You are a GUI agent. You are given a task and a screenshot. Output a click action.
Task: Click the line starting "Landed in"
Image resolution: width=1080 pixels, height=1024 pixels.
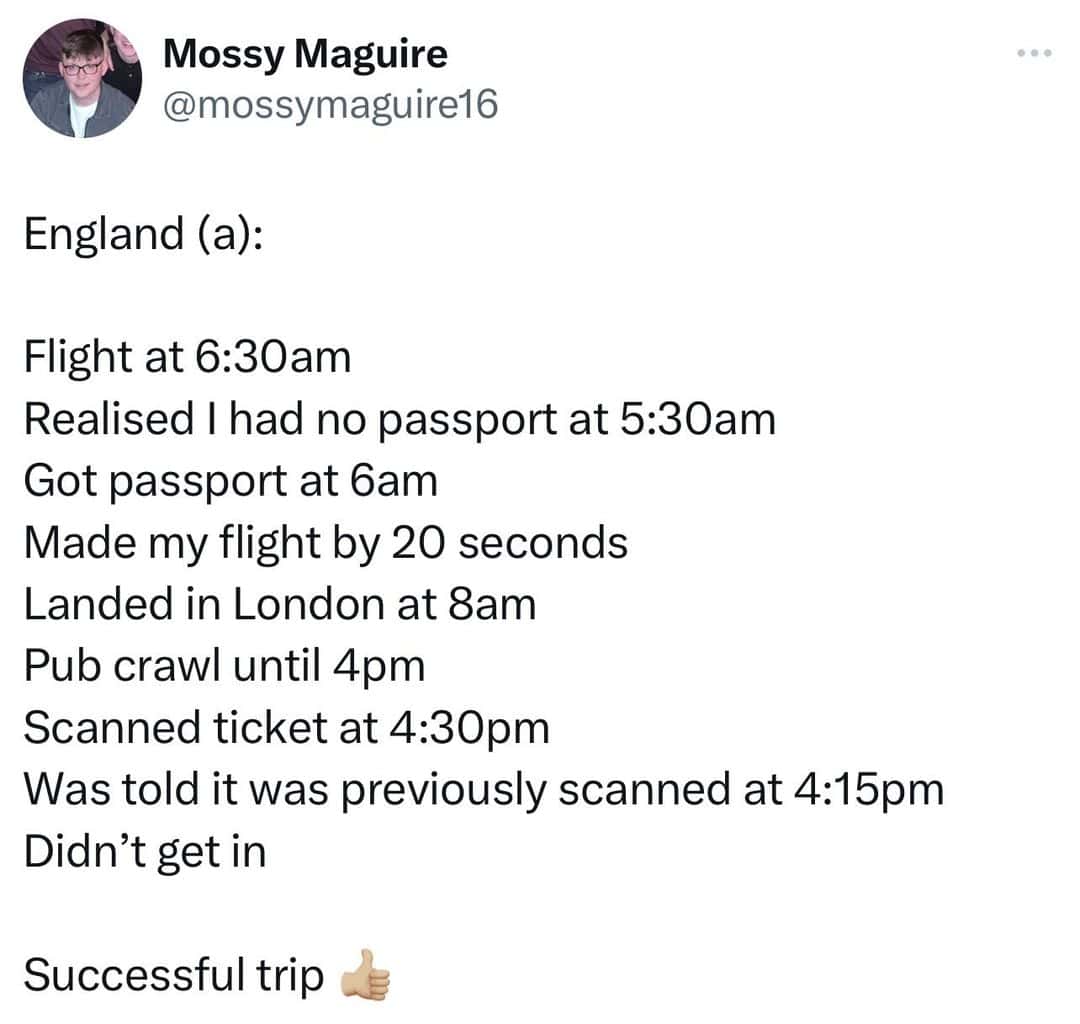click(280, 605)
